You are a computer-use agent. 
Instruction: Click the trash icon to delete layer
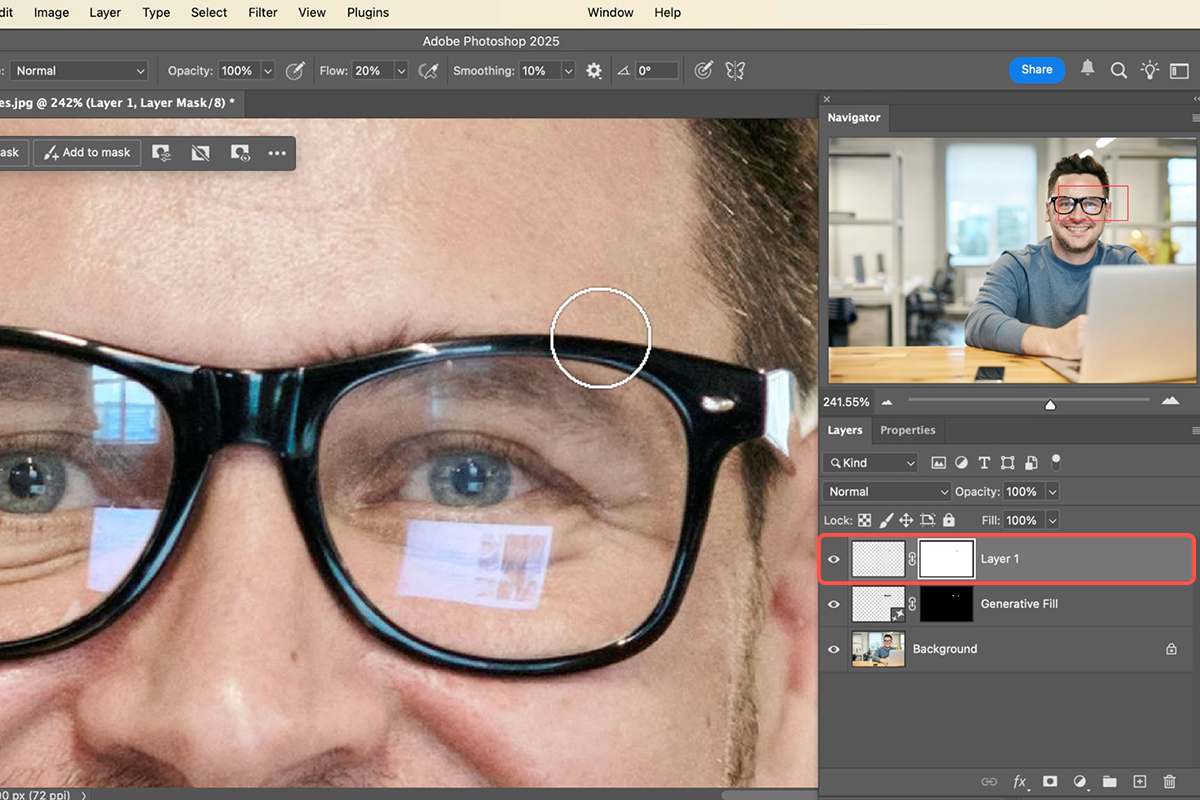[1169, 781]
